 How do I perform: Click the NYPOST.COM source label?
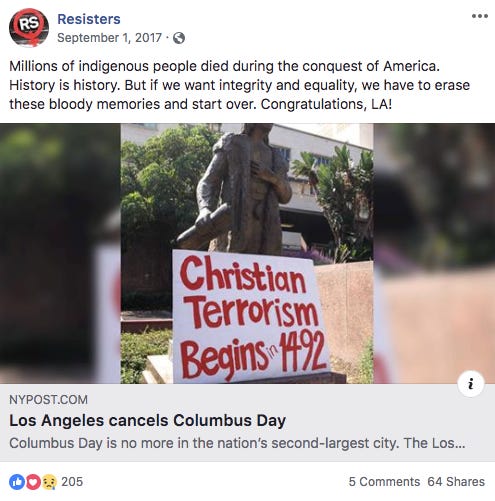point(48,400)
